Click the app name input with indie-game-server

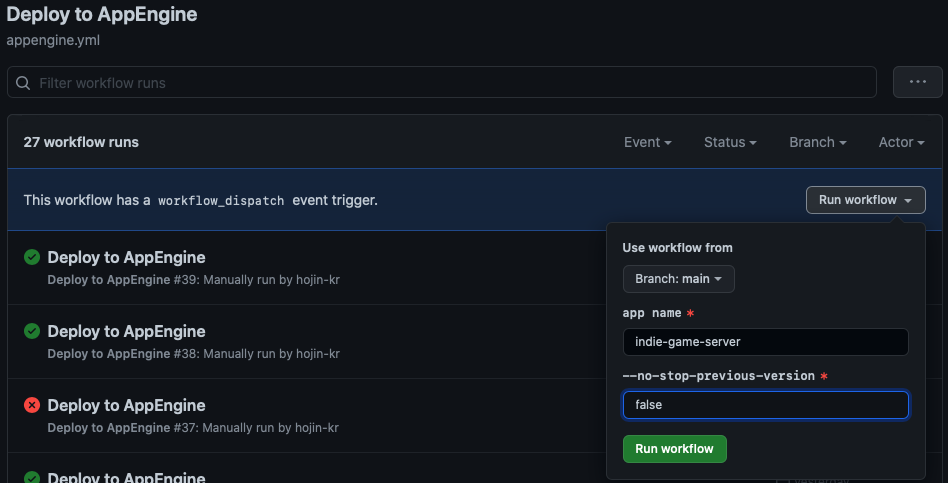(765, 342)
